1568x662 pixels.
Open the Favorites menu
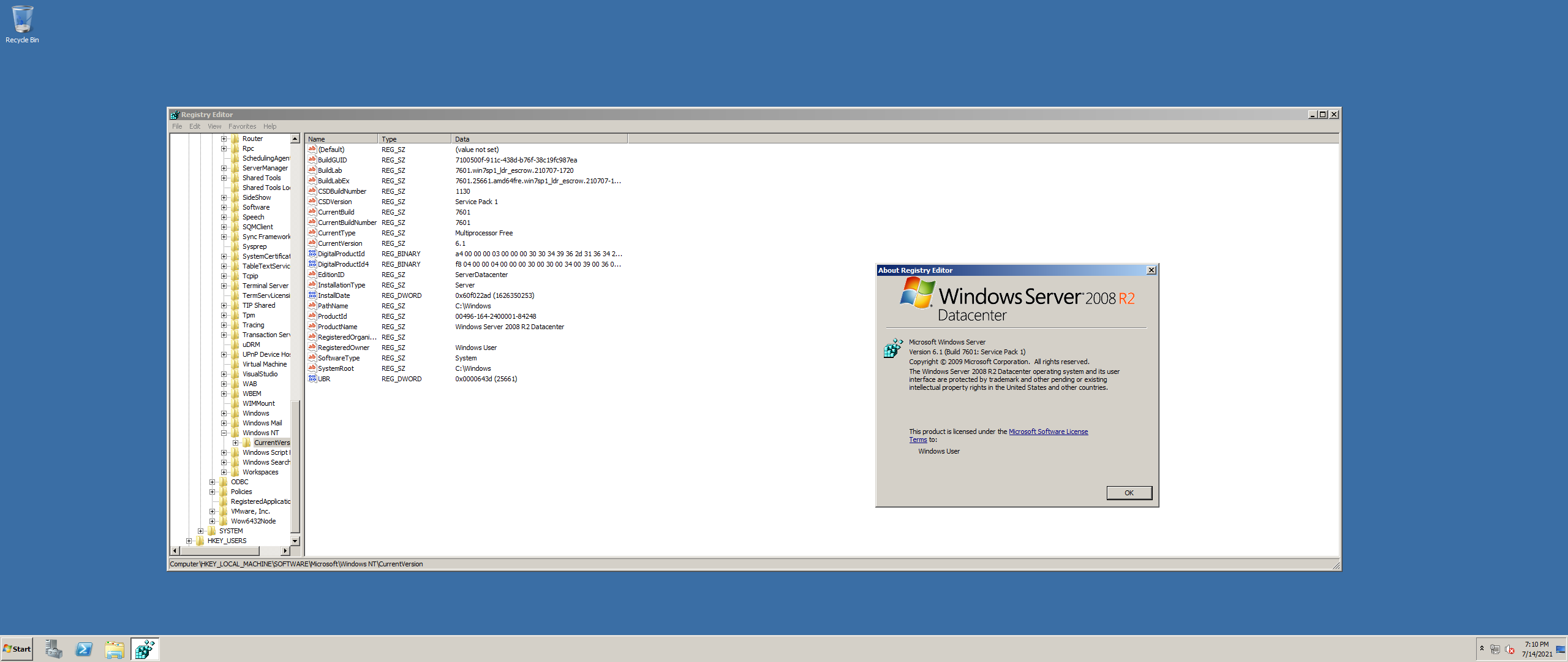coord(242,126)
